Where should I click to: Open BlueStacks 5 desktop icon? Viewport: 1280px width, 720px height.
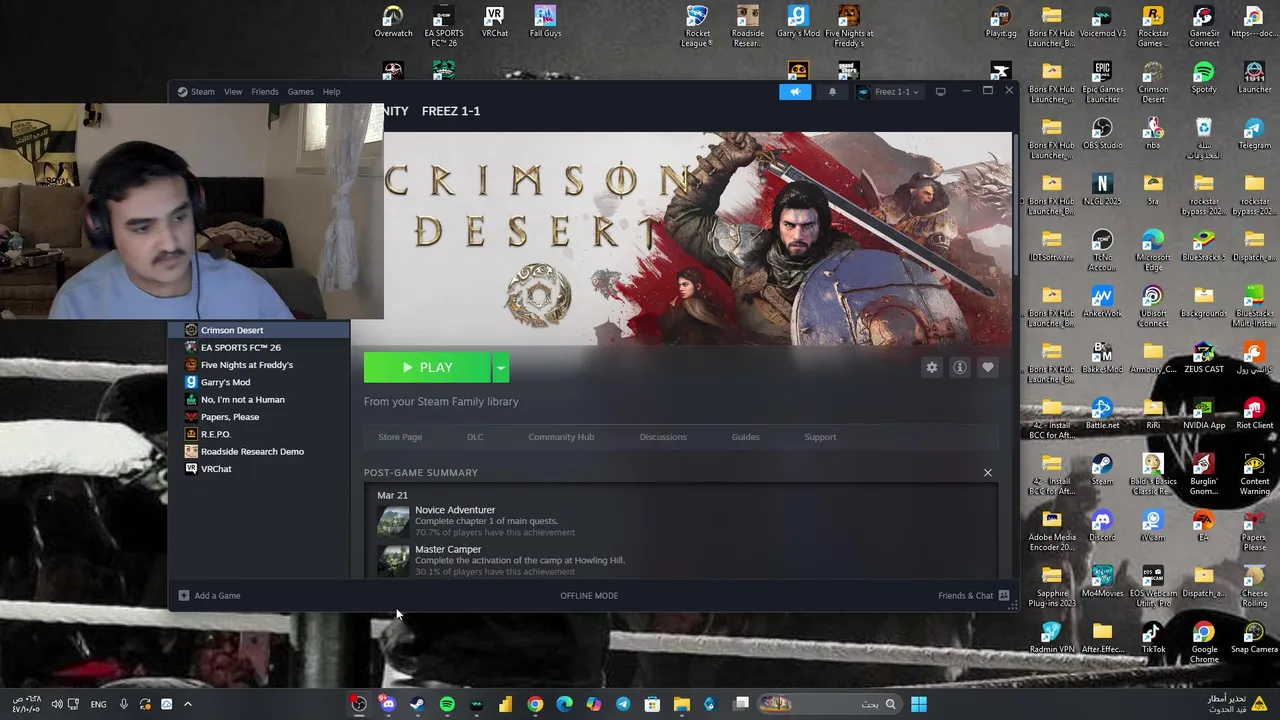pos(1204,247)
